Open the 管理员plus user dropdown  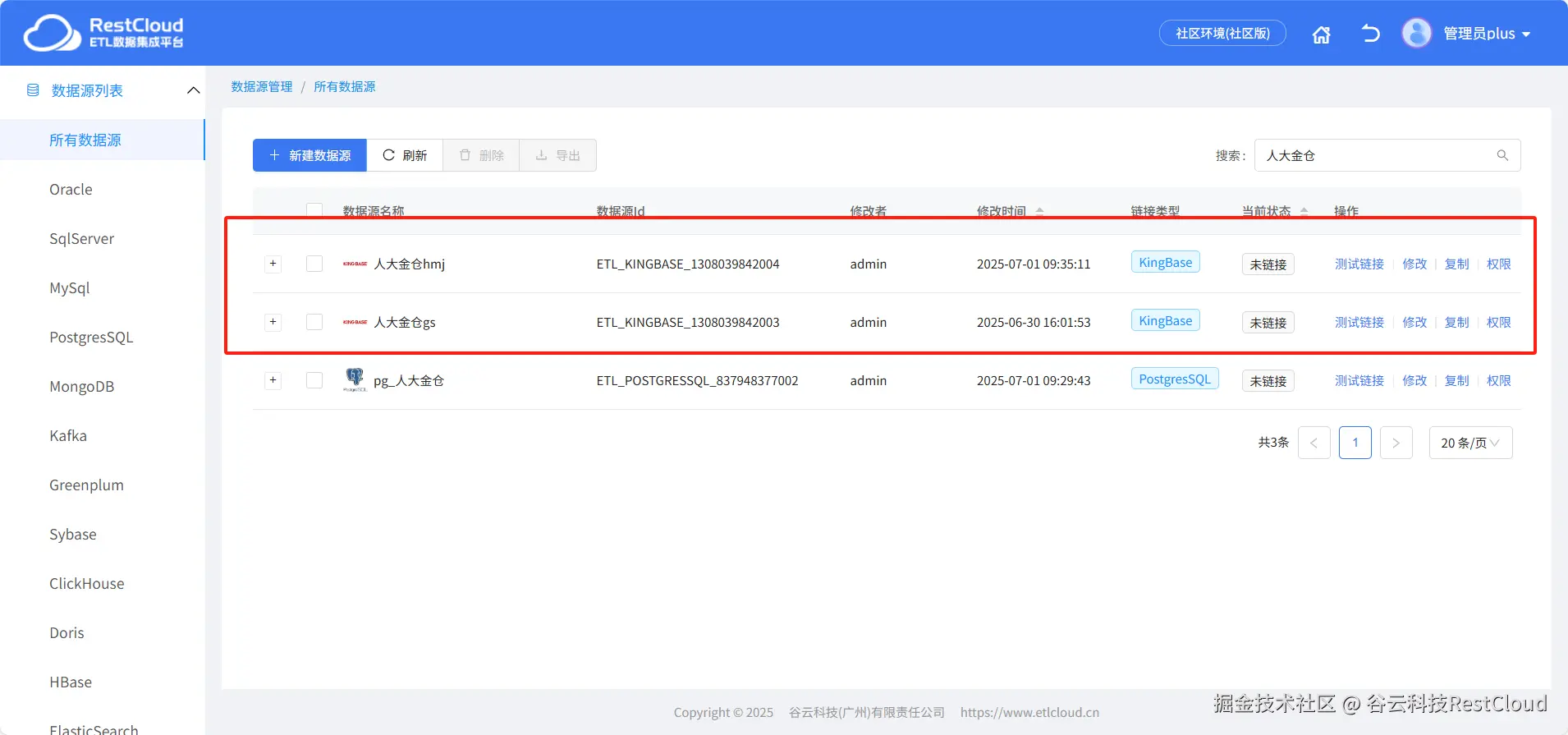[x=1487, y=34]
